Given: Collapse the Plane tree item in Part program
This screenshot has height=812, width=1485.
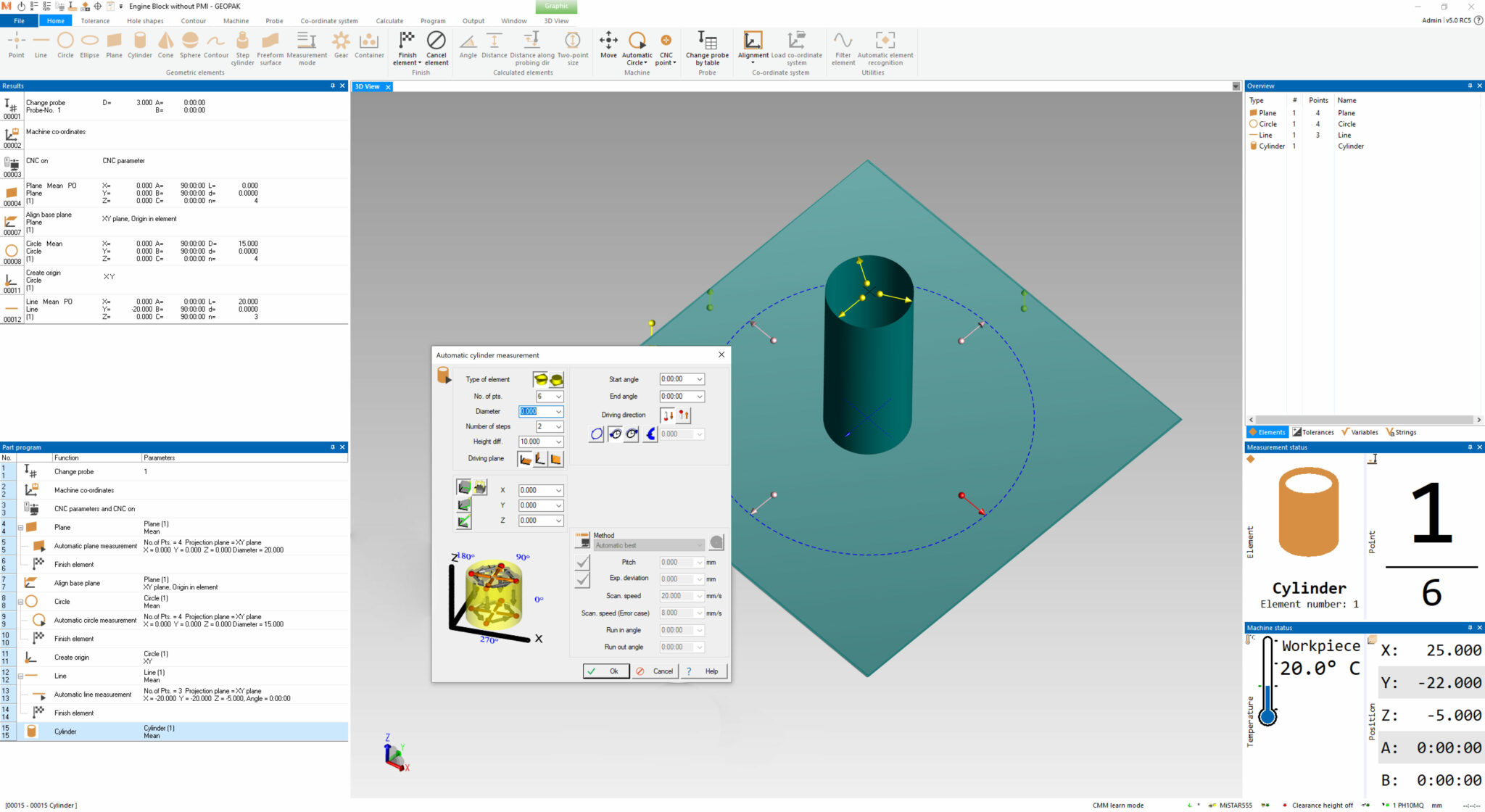Looking at the screenshot, I should [x=20, y=528].
